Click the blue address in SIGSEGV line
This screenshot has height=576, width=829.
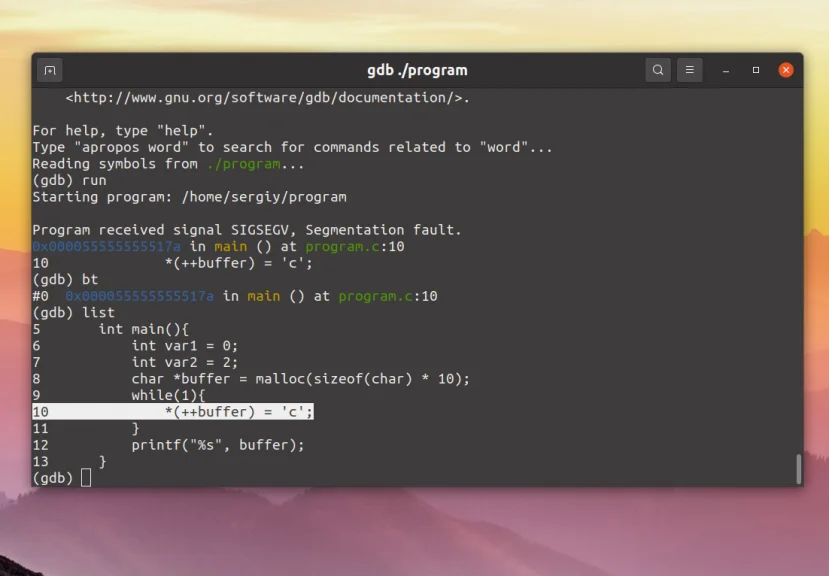coord(106,246)
